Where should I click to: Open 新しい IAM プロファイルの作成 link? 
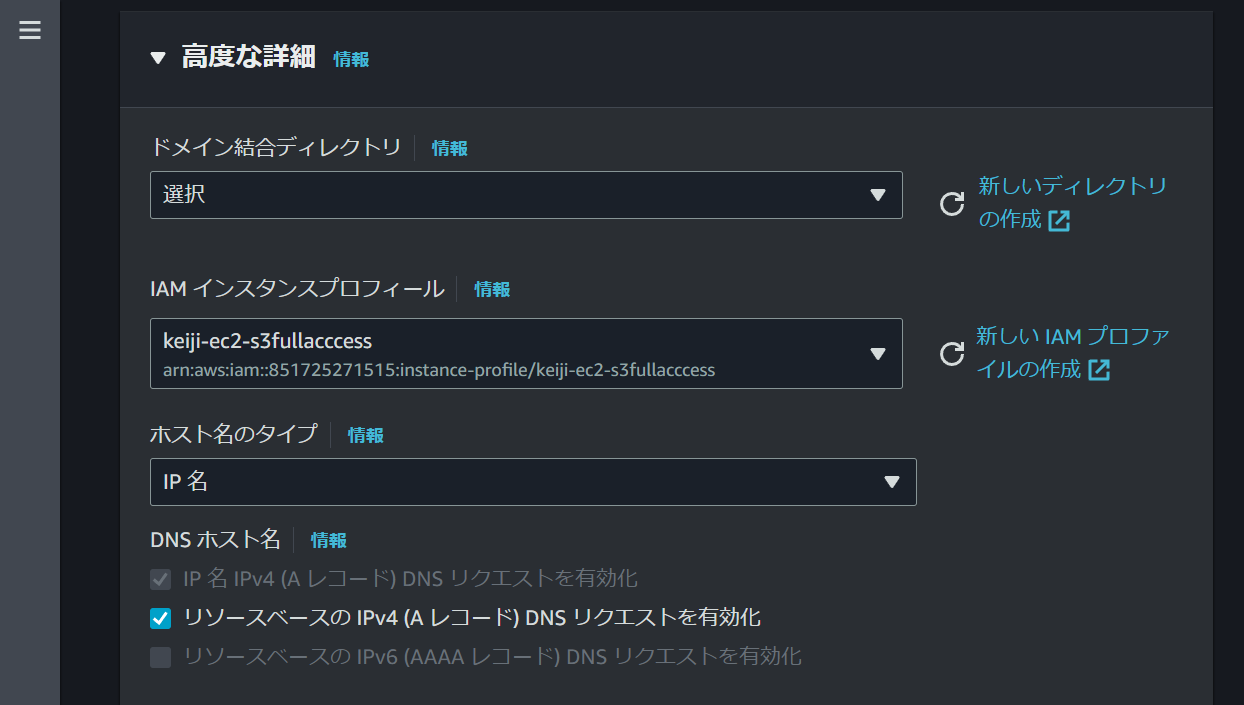[1073, 352]
